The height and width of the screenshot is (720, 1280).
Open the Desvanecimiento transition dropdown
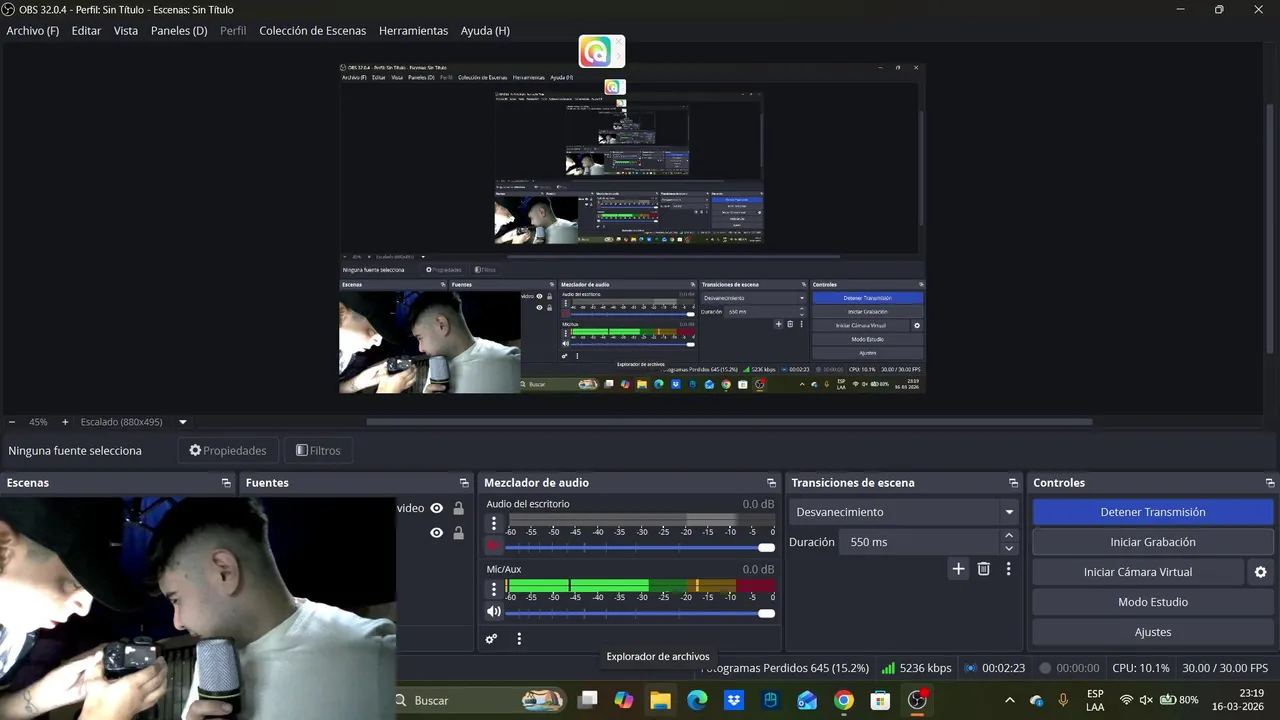[x=904, y=512]
